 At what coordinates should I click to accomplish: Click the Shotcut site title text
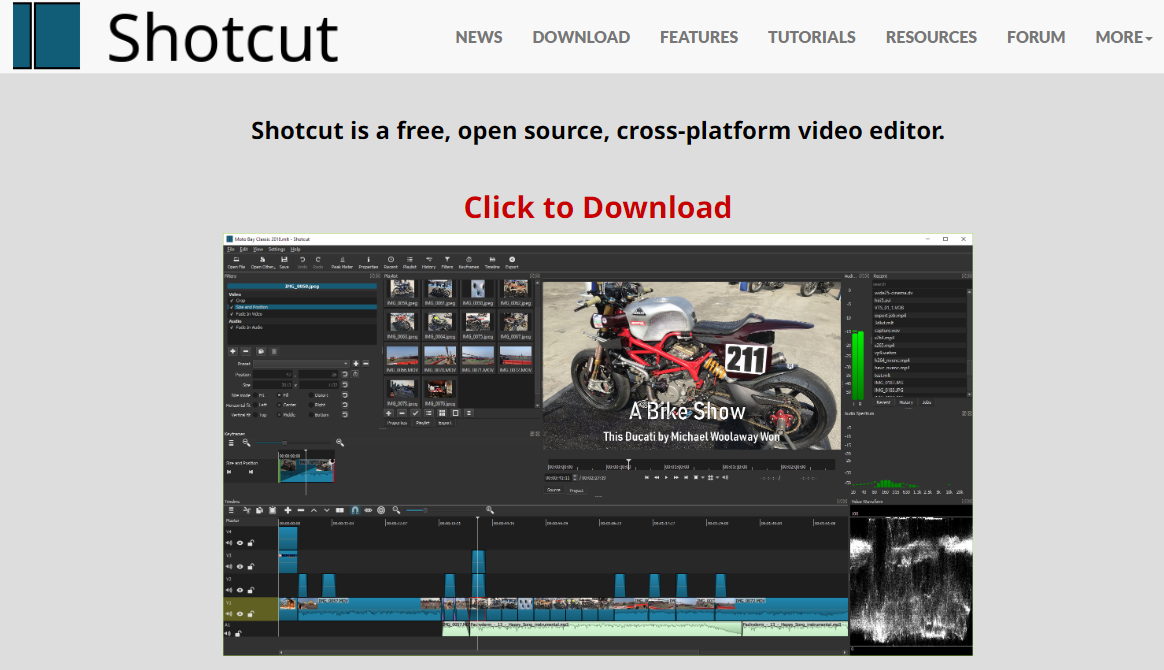[223, 38]
